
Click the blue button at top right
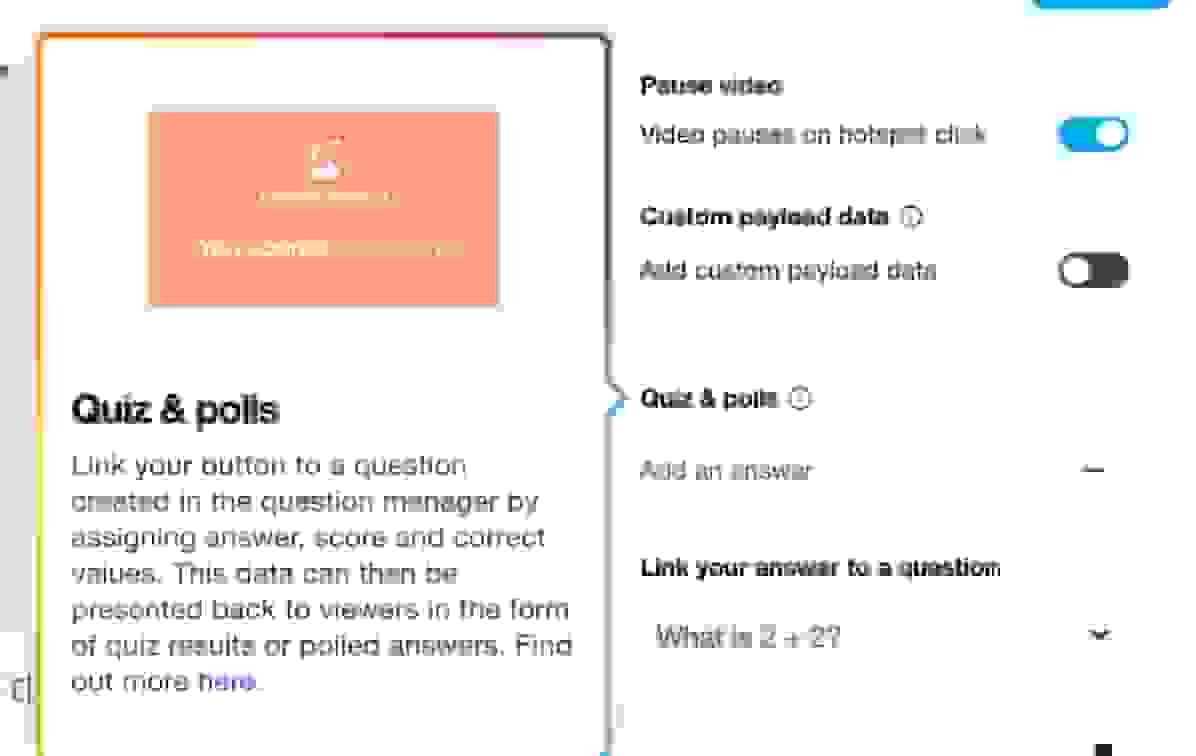1100,3
